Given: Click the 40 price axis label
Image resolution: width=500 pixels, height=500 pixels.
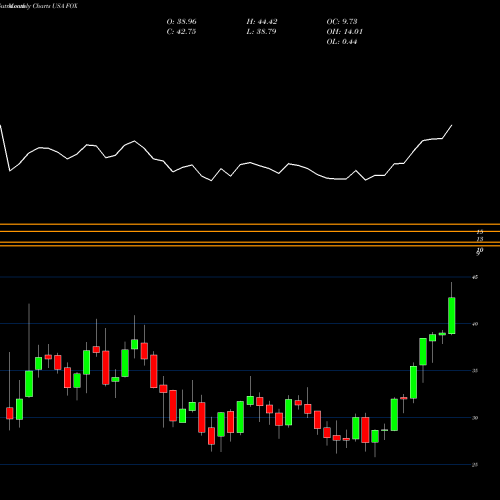Looking at the screenshot, I should 475,324.
